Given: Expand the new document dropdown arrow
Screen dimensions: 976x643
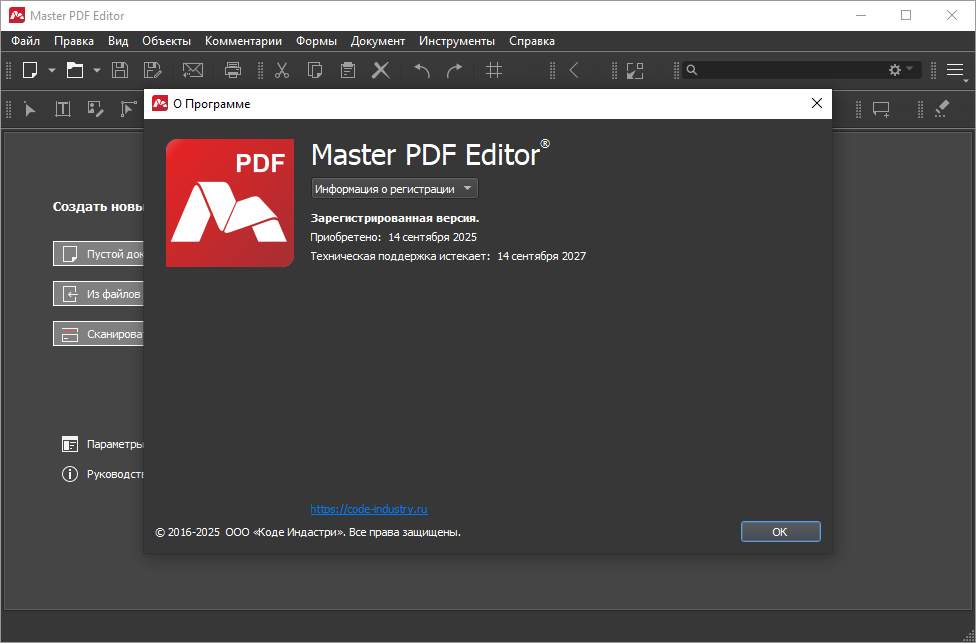Looking at the screenshot, I should (52, 70).
